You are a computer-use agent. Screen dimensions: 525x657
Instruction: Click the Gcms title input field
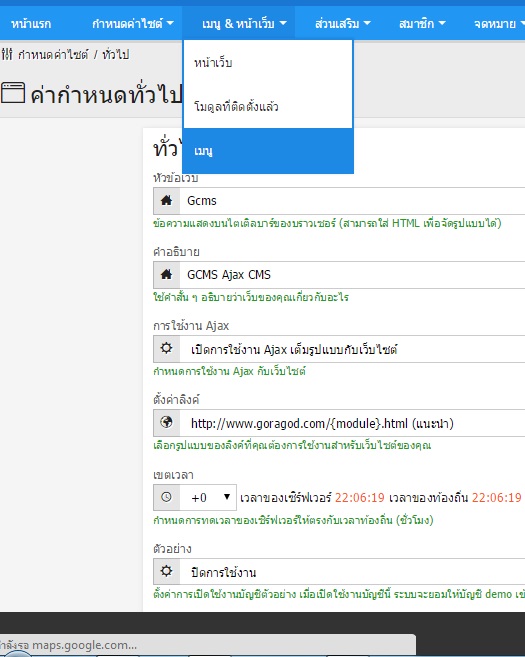[352, 201]
